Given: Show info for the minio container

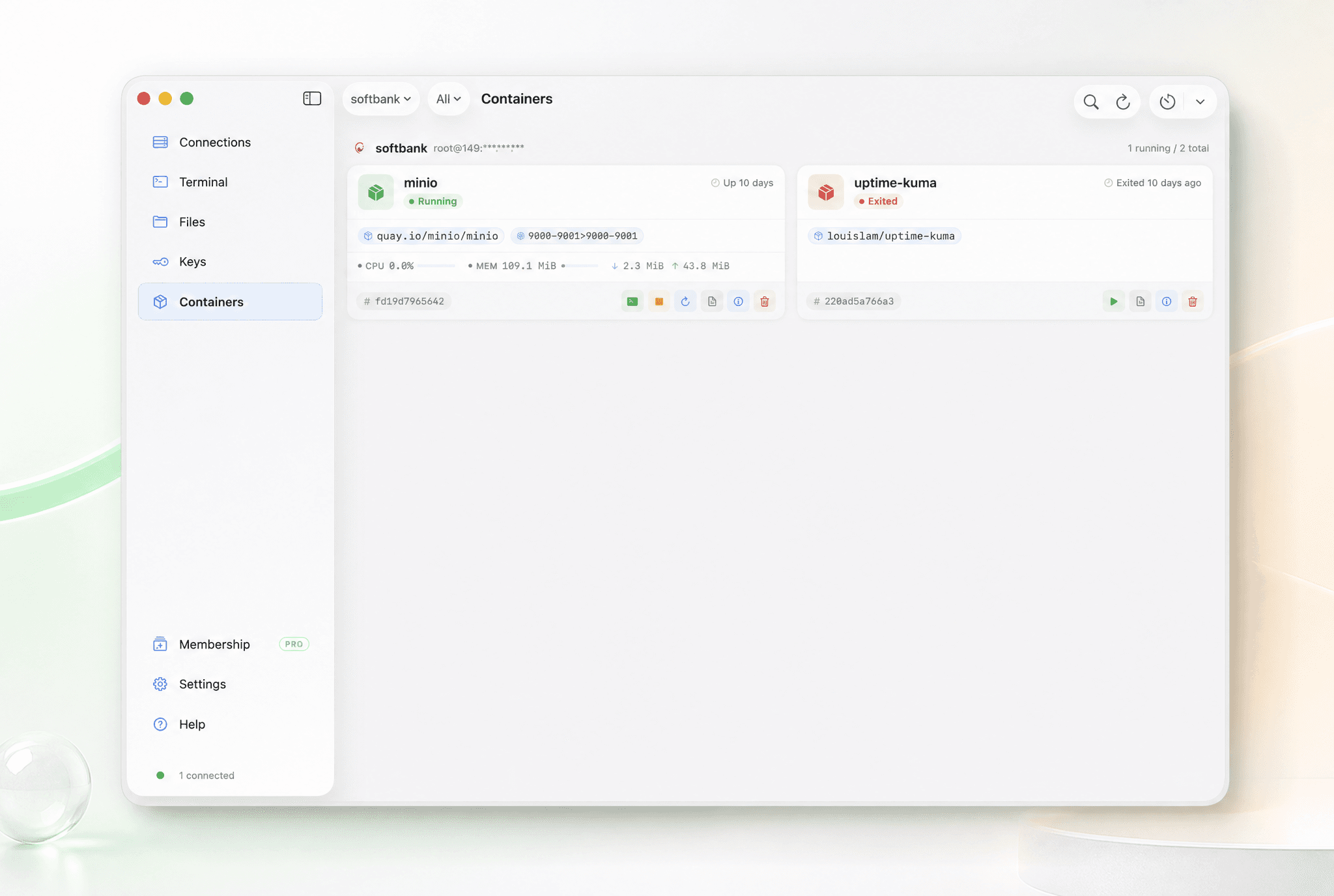Looking at the screenshot, I should [738, 301].
